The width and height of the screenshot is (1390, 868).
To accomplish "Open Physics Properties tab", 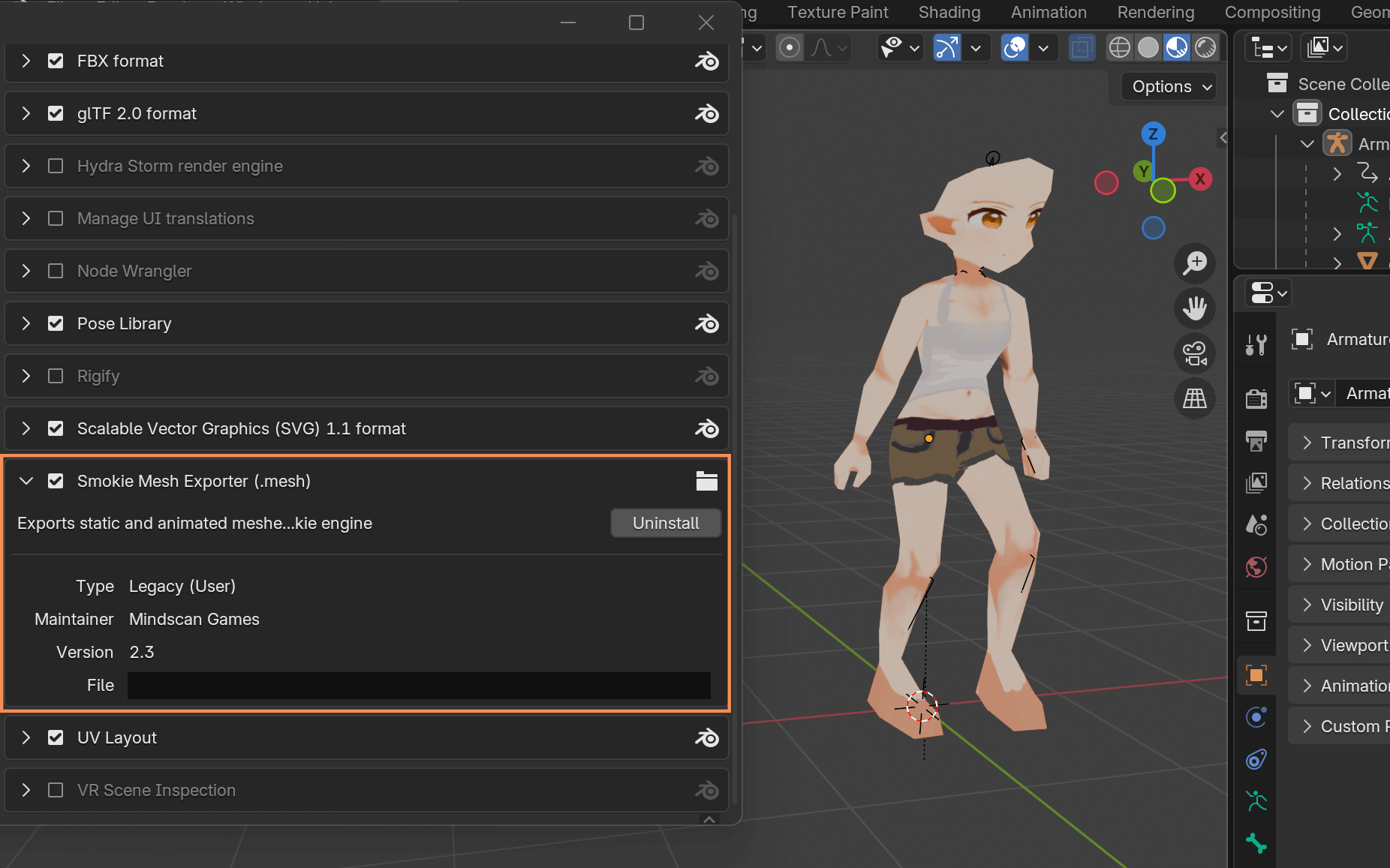I will point(1256,716).
